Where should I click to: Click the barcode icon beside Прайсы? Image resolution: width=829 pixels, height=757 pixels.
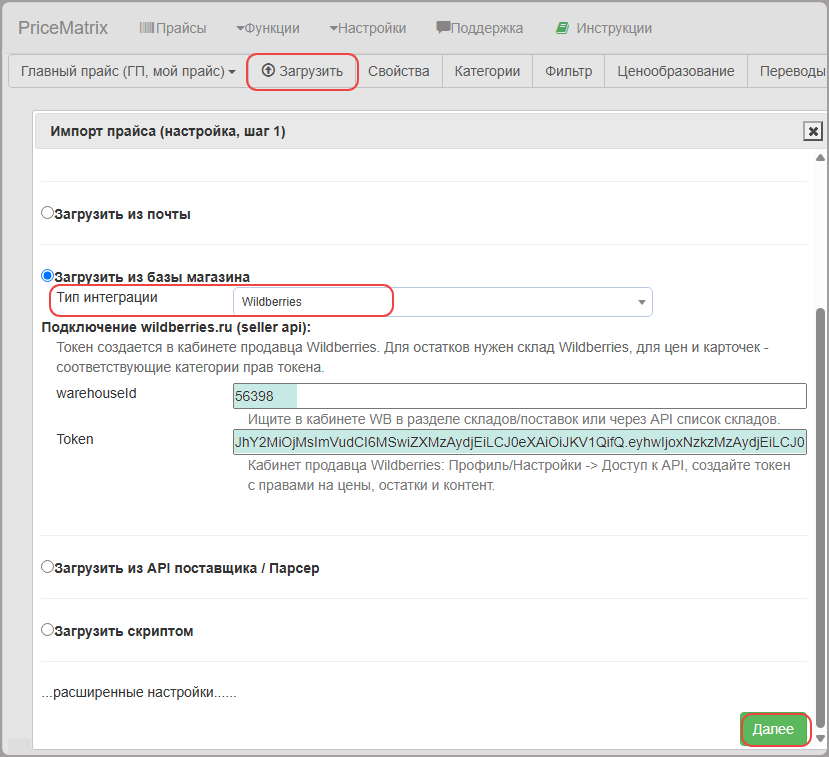(146, 27)
